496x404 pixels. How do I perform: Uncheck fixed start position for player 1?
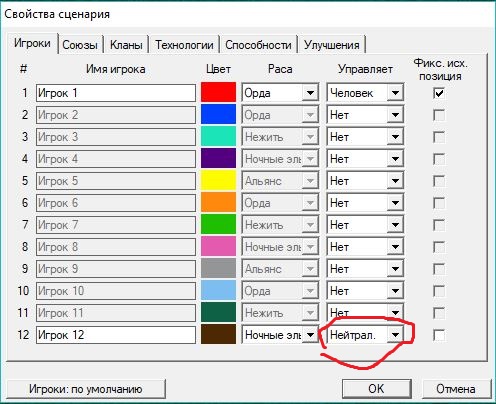click(439, 93)
